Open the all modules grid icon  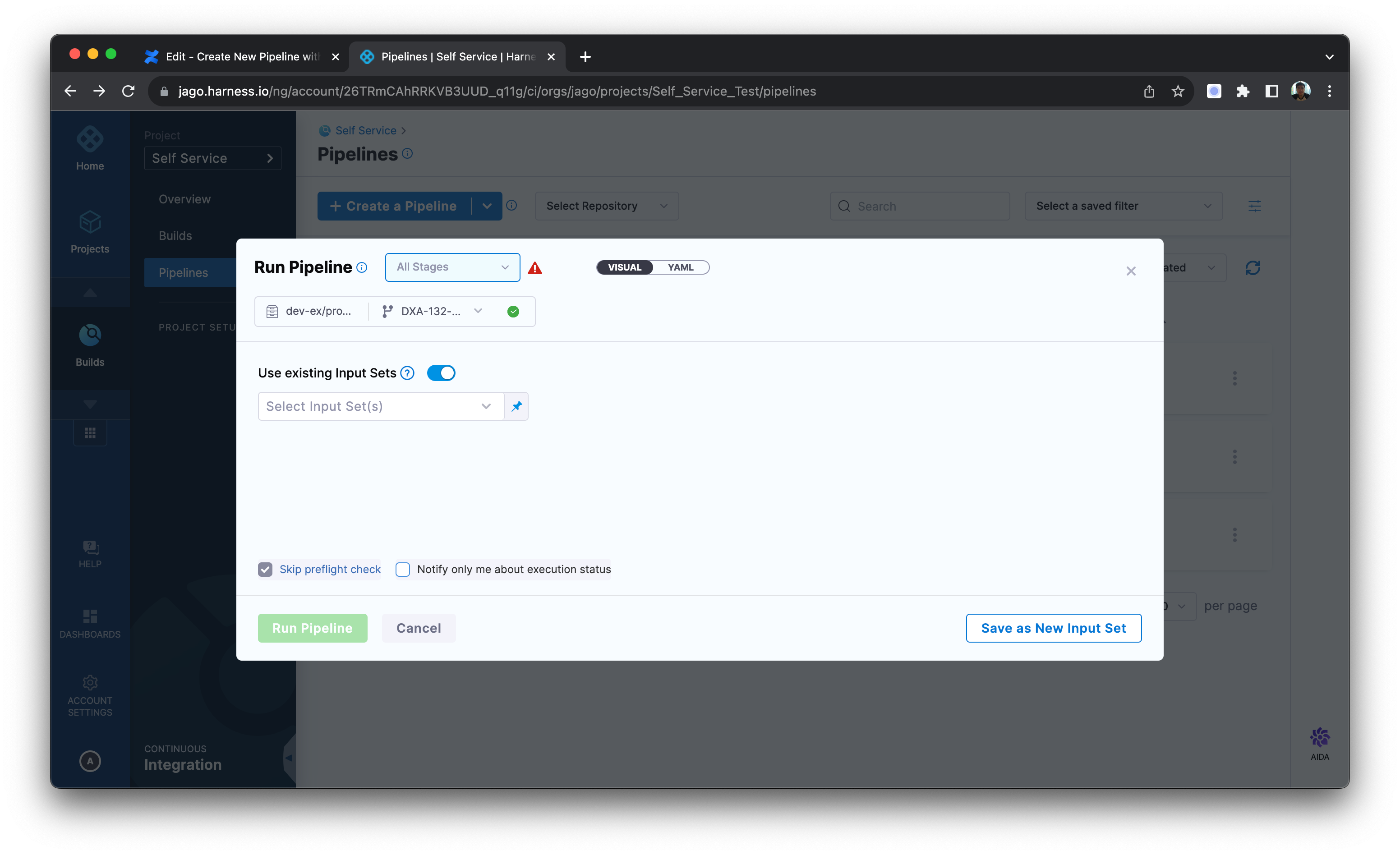point(90,433)
